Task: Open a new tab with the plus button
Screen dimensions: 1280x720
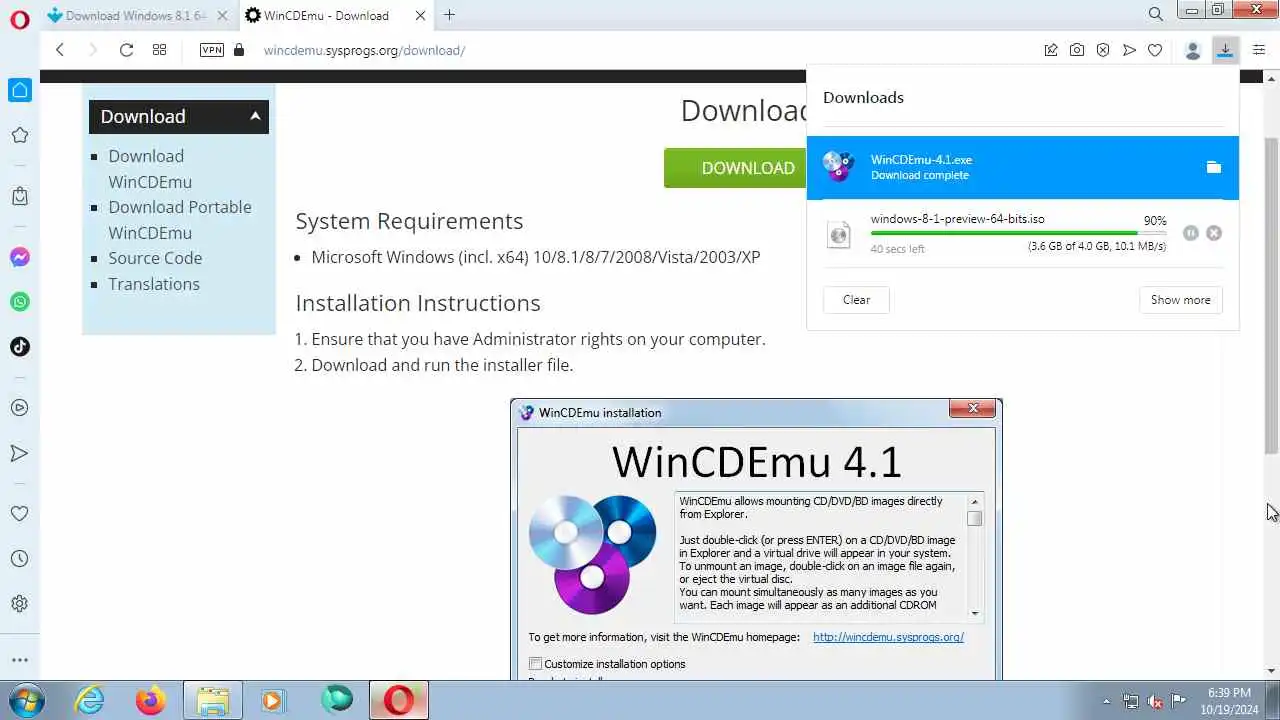Action: (x=449, y=15)
